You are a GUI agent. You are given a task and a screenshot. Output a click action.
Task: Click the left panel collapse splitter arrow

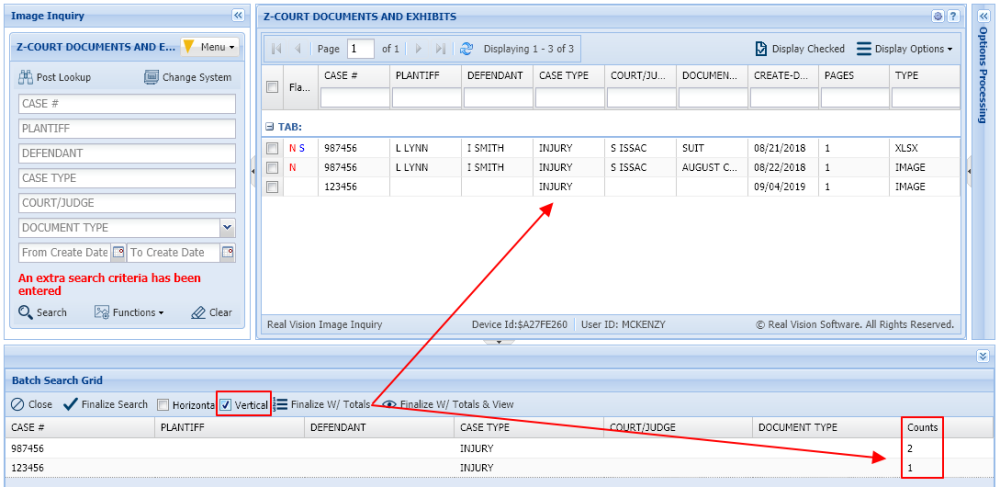tap(251, 171)
